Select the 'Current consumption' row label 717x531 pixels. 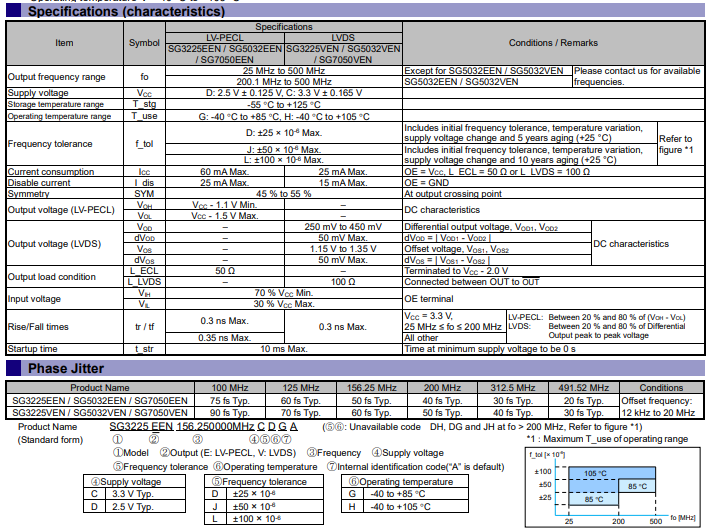pos(51,172)
